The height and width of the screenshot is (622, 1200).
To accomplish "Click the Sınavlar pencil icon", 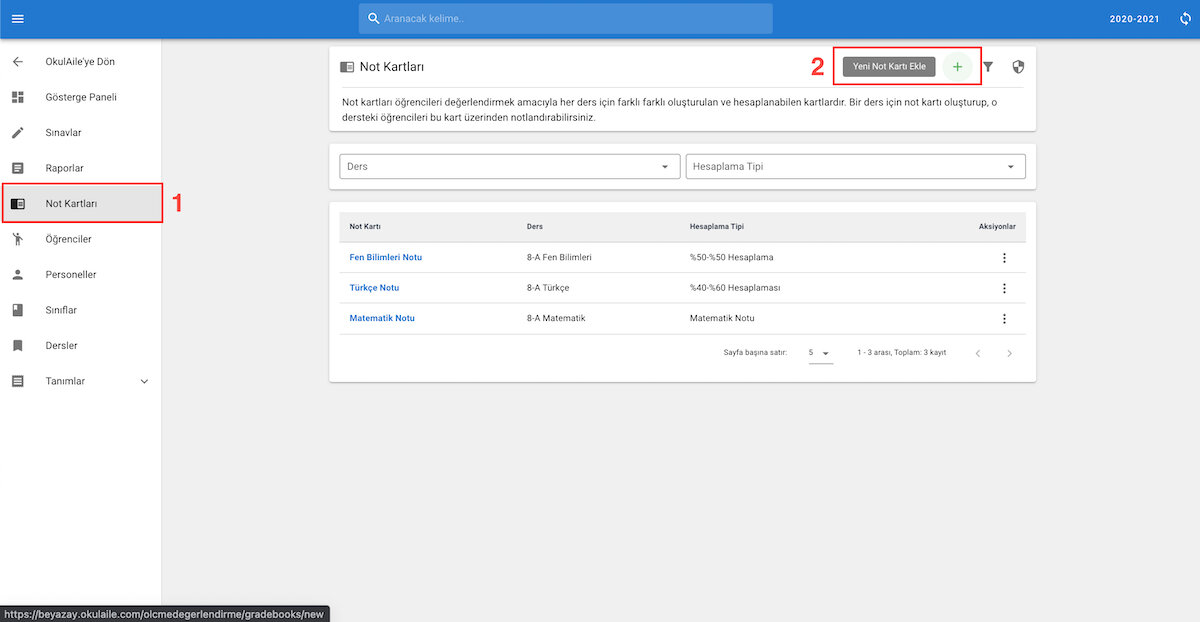I will pos(17,133).
